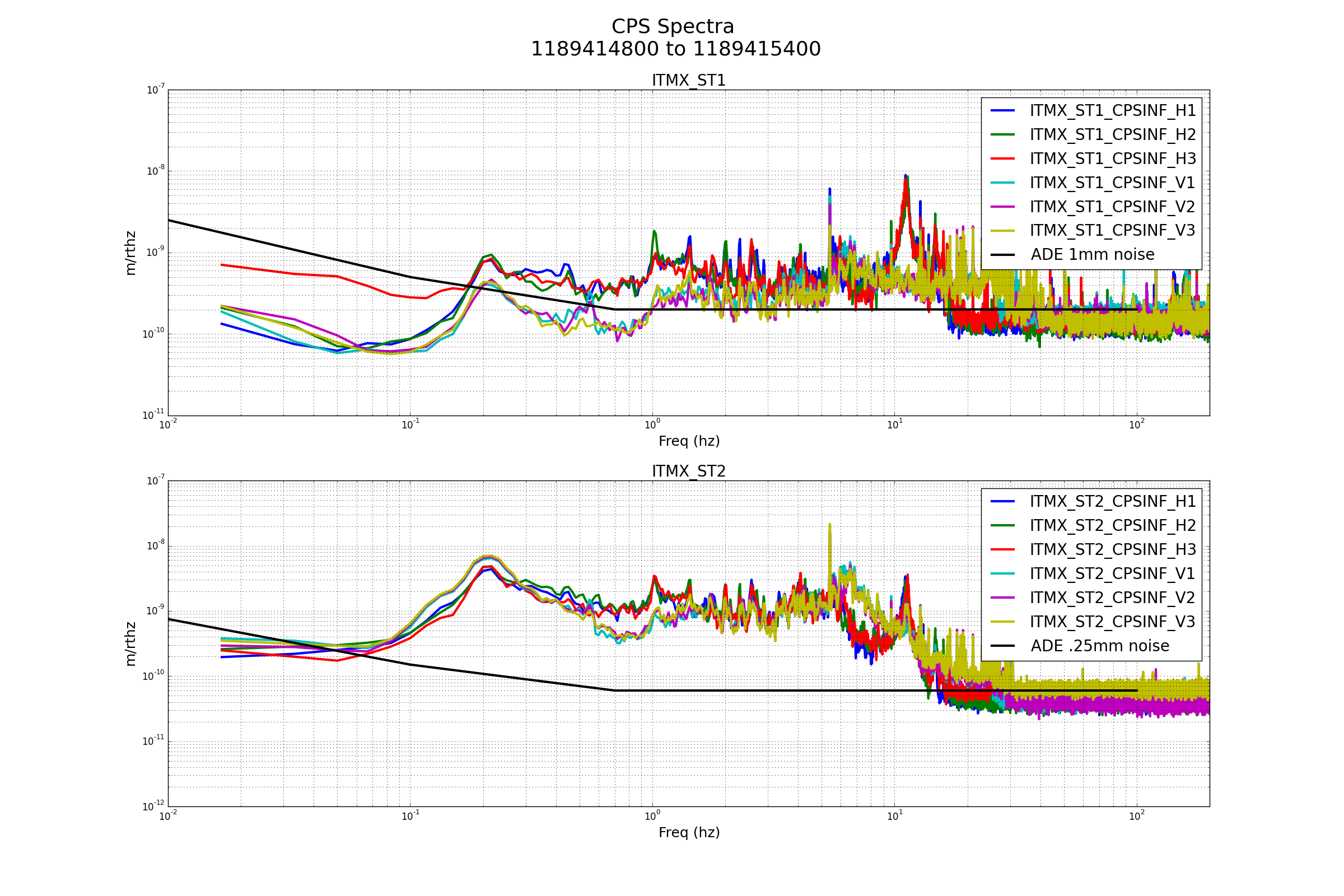Select legend entry ITMX_ST1_CPSINF_H1
The height and width of the screenshot is (896, 1344).
click(1093, 110)
